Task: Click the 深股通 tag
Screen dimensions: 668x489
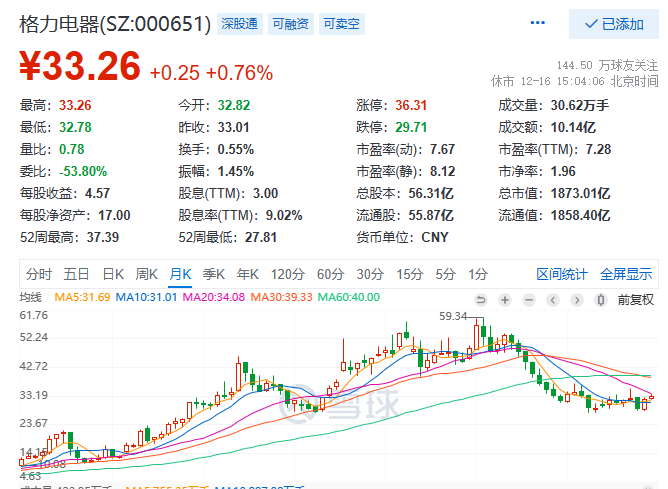Action: pos(240,24)
